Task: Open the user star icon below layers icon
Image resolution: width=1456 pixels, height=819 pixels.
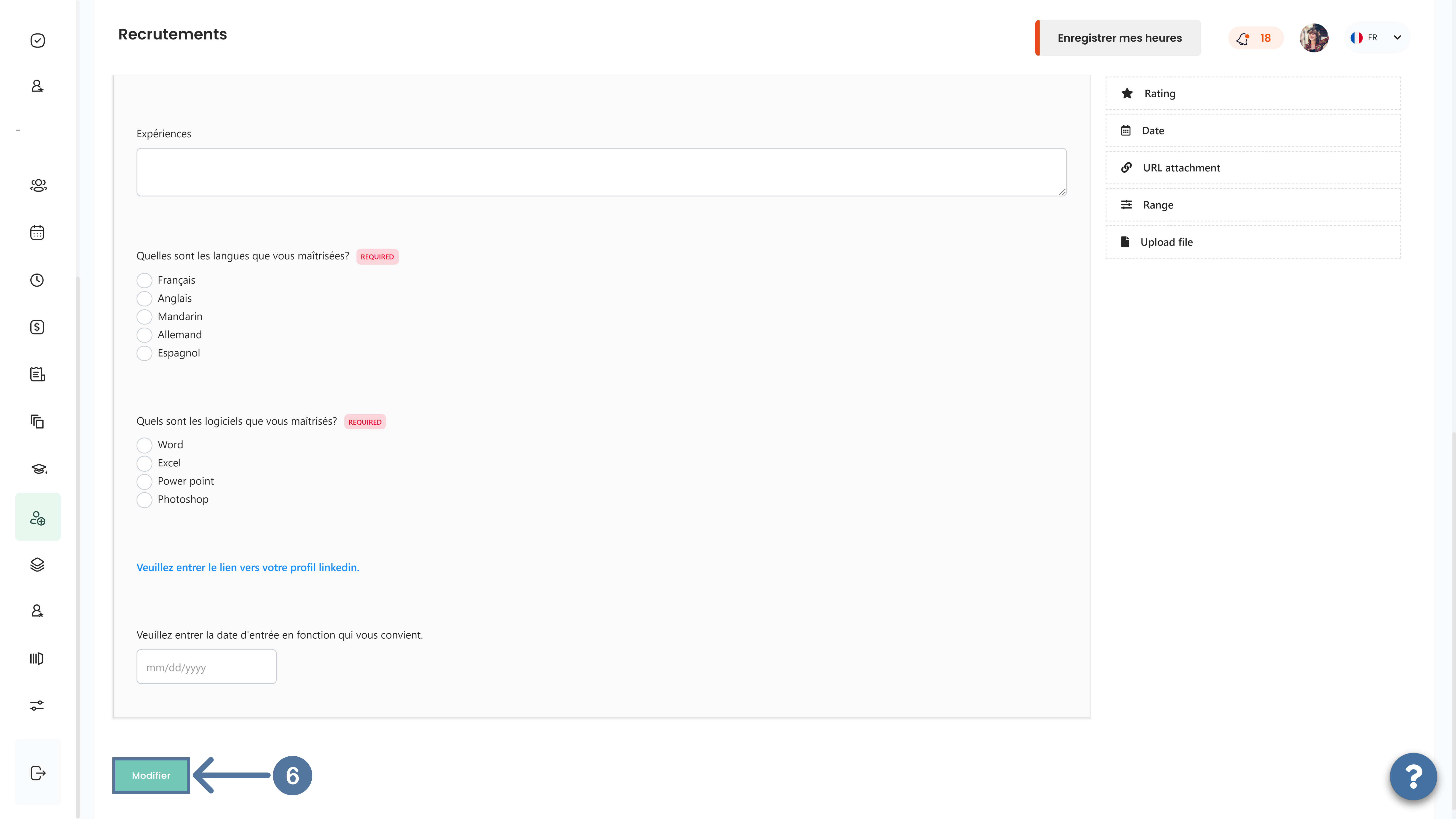Action: [37, 611]
